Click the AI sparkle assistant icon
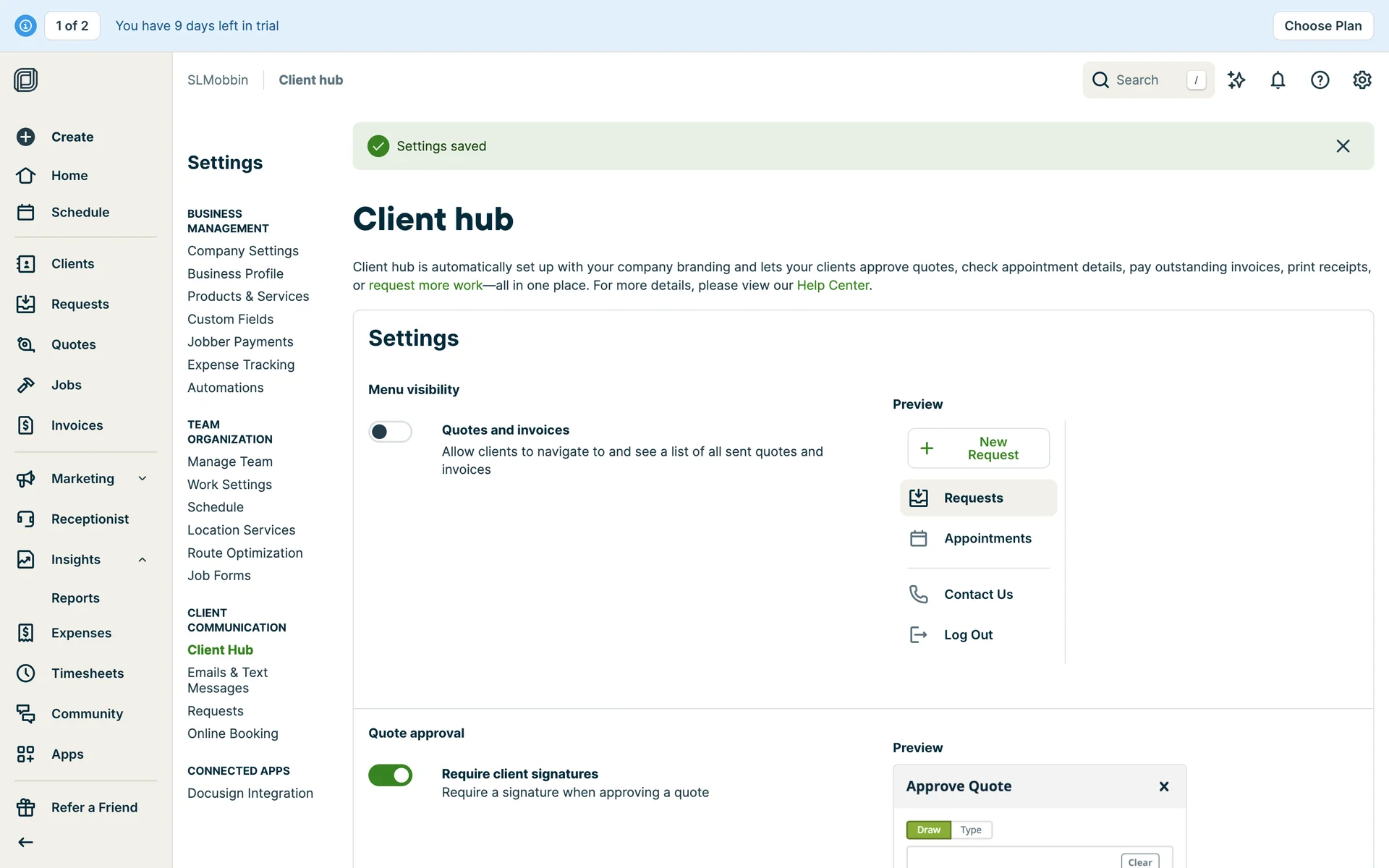The image size is (1389, 868). point(1236,80)
